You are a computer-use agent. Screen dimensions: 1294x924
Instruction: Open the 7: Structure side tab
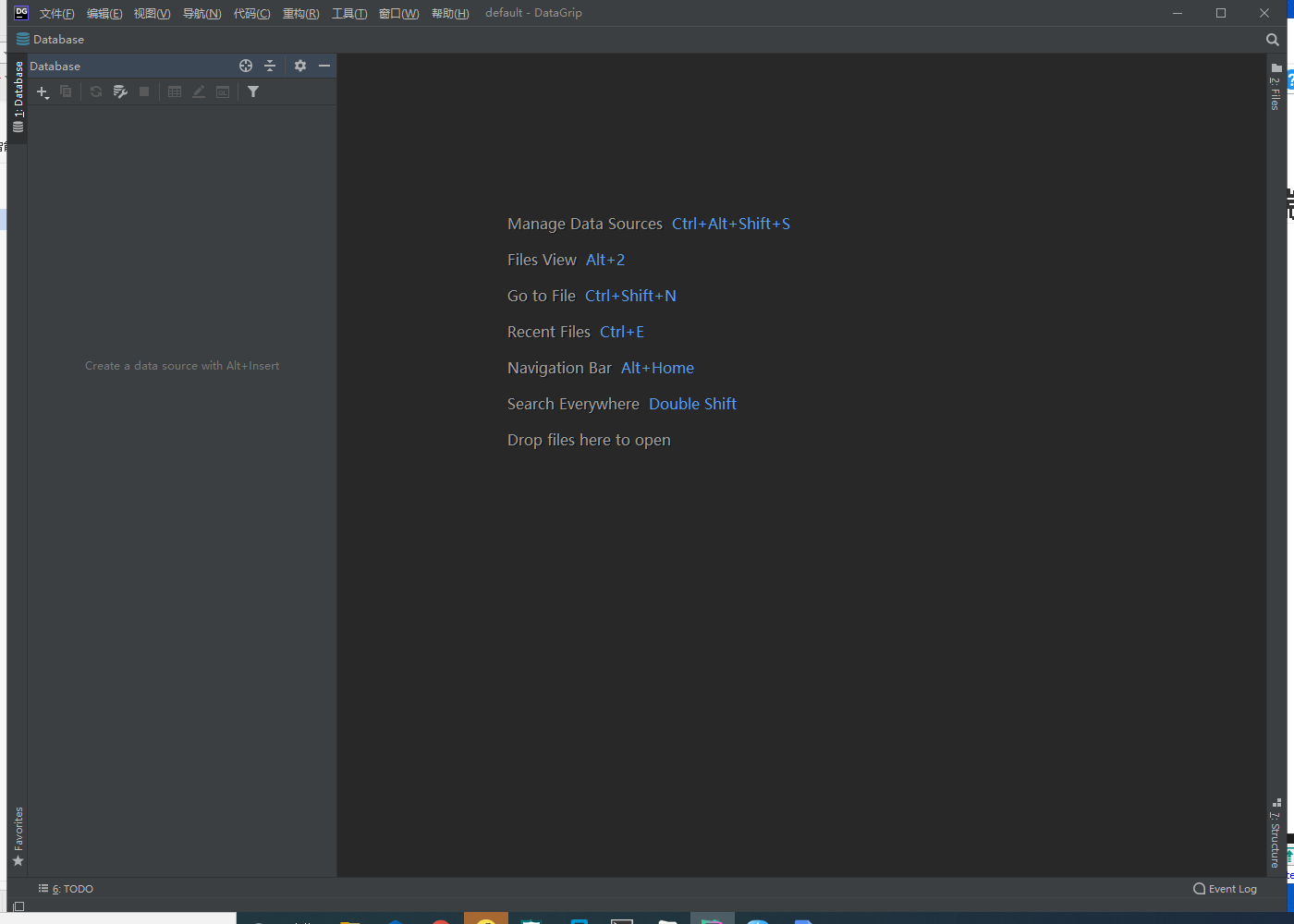coord(1276,833)
